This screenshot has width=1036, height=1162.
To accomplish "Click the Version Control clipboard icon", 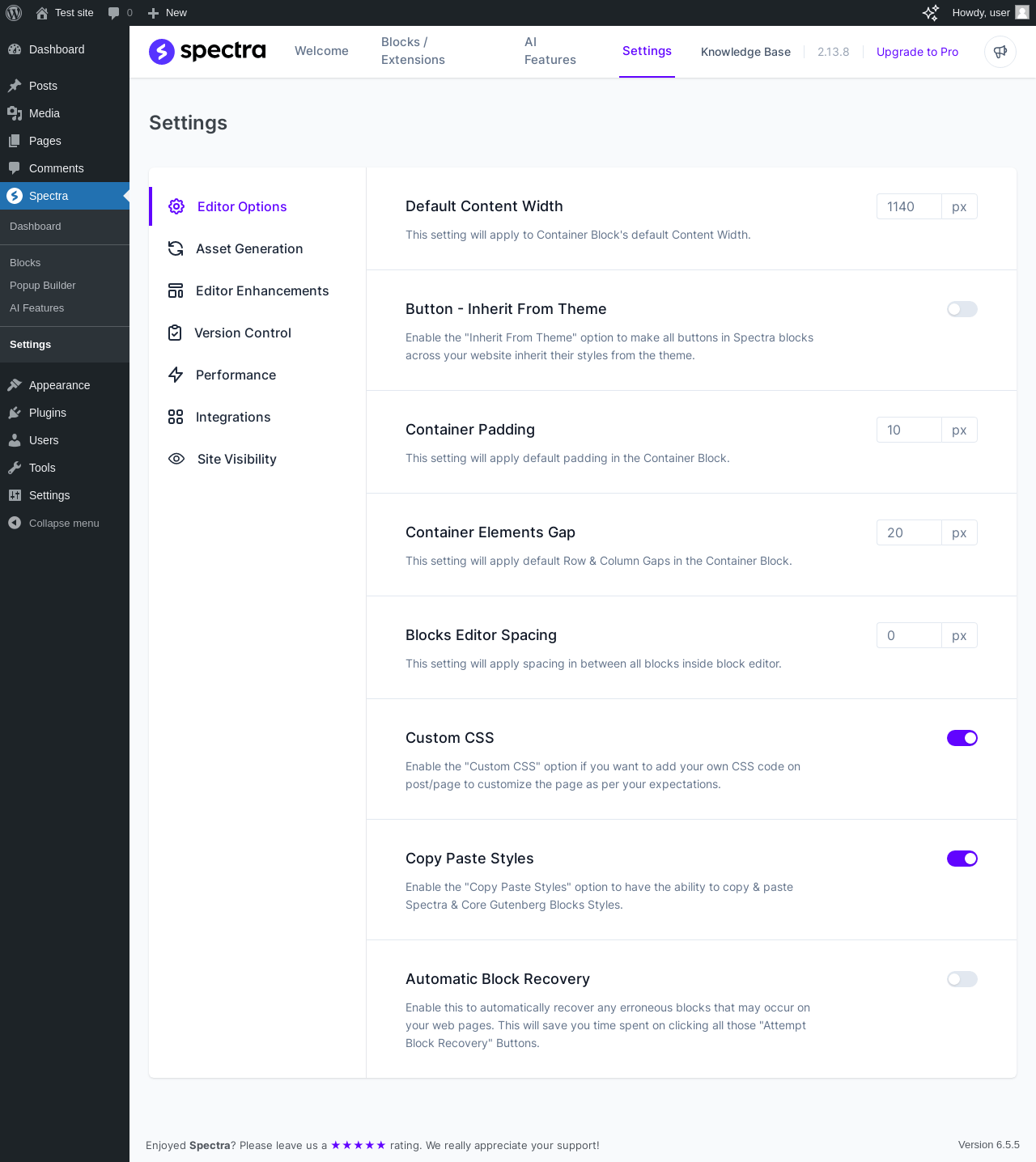I will coord(175,333).
